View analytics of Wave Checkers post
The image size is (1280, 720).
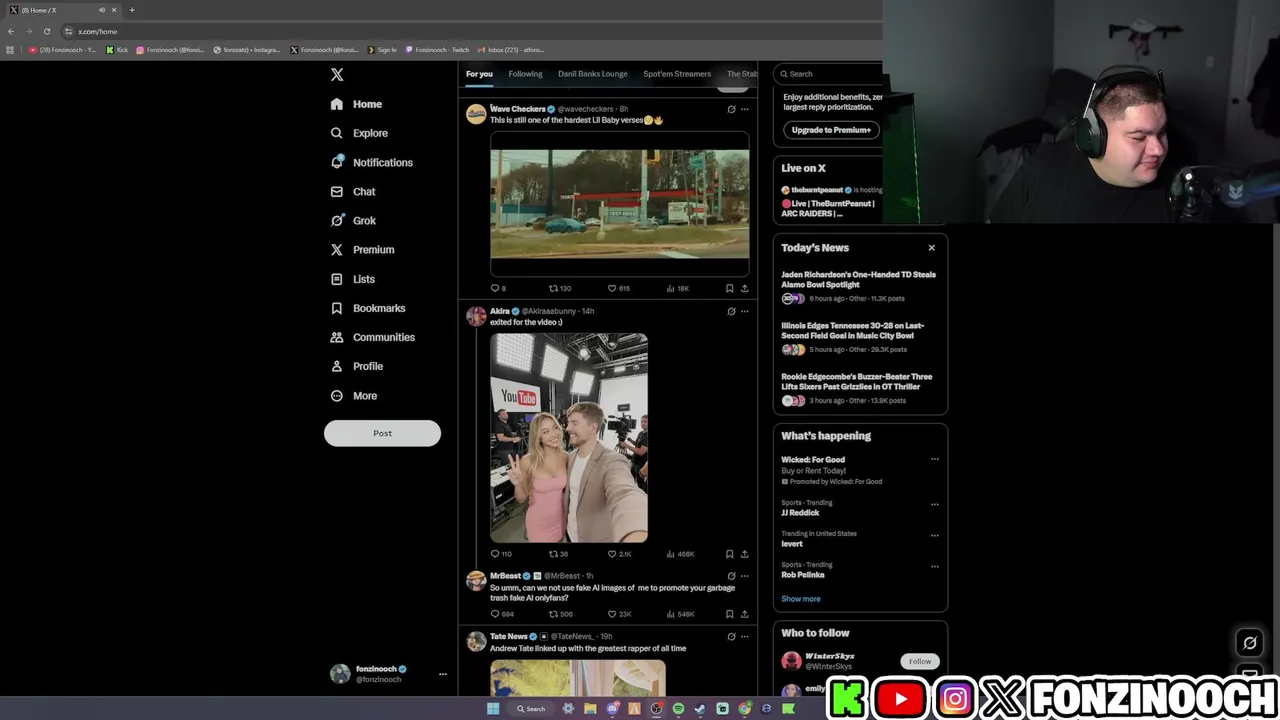point(678,288)
